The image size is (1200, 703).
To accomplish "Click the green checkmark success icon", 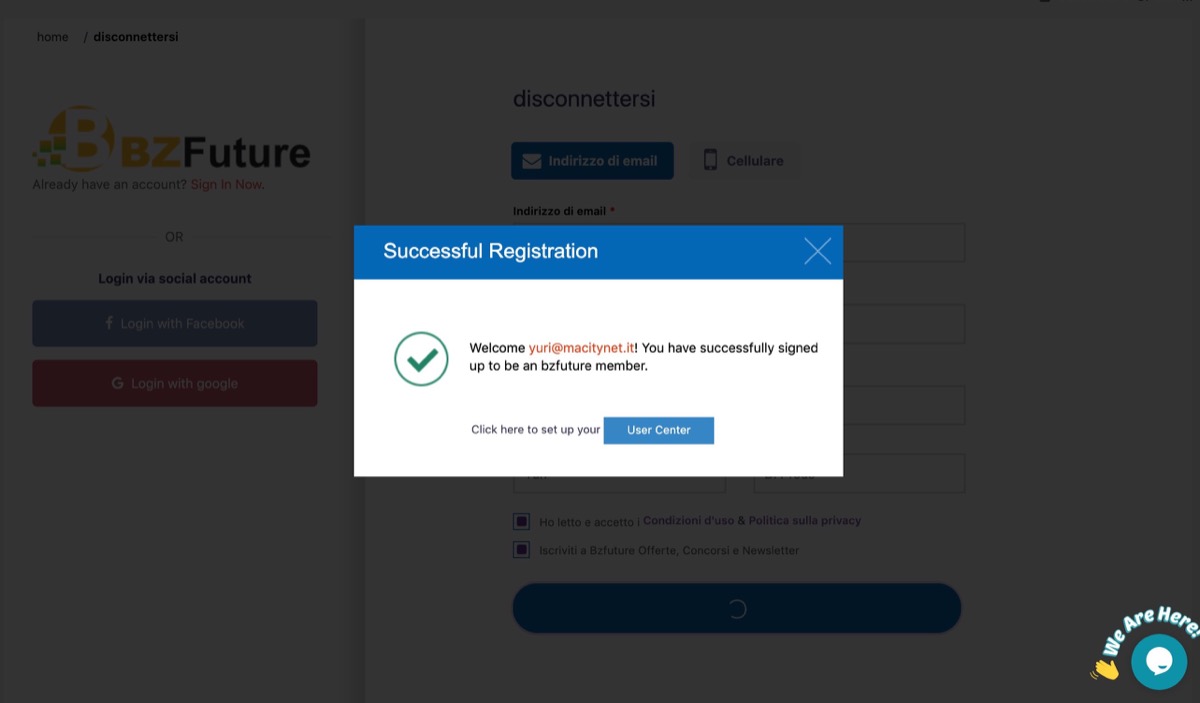I will point(421,359).
